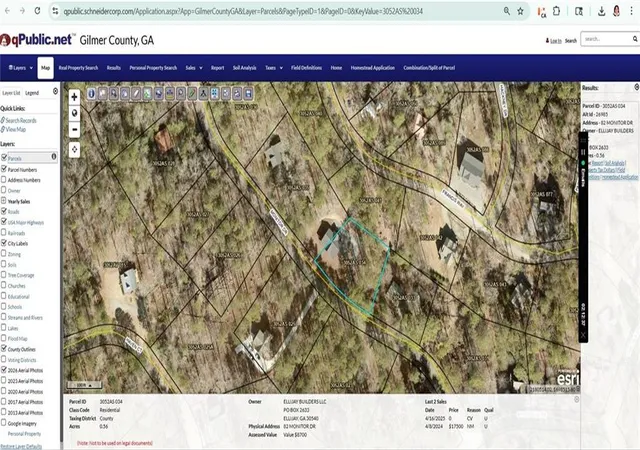
Task: Click the globe full extent button
Action: (x=74, y=113)
